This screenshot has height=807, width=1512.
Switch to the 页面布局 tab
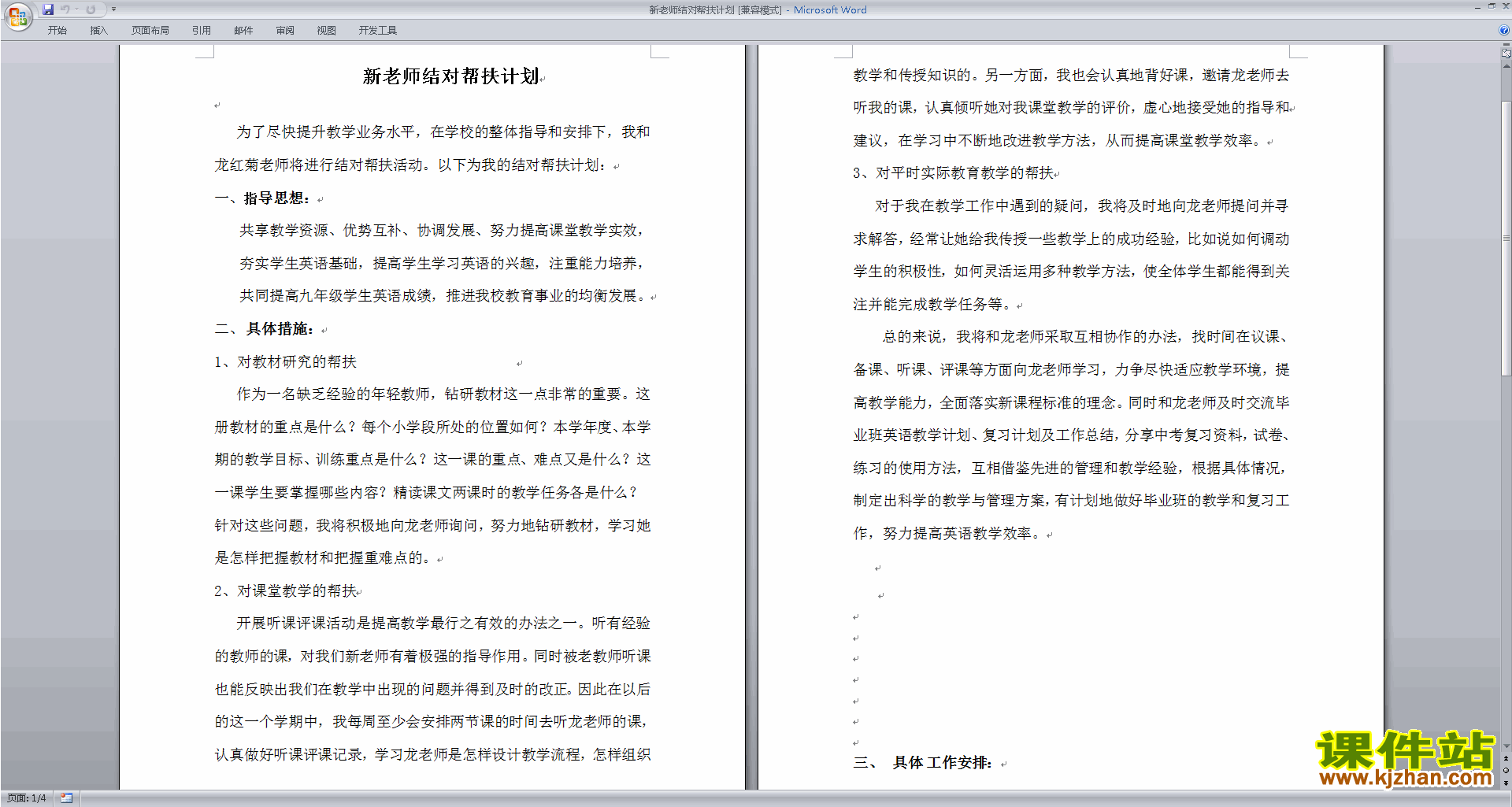150,31
